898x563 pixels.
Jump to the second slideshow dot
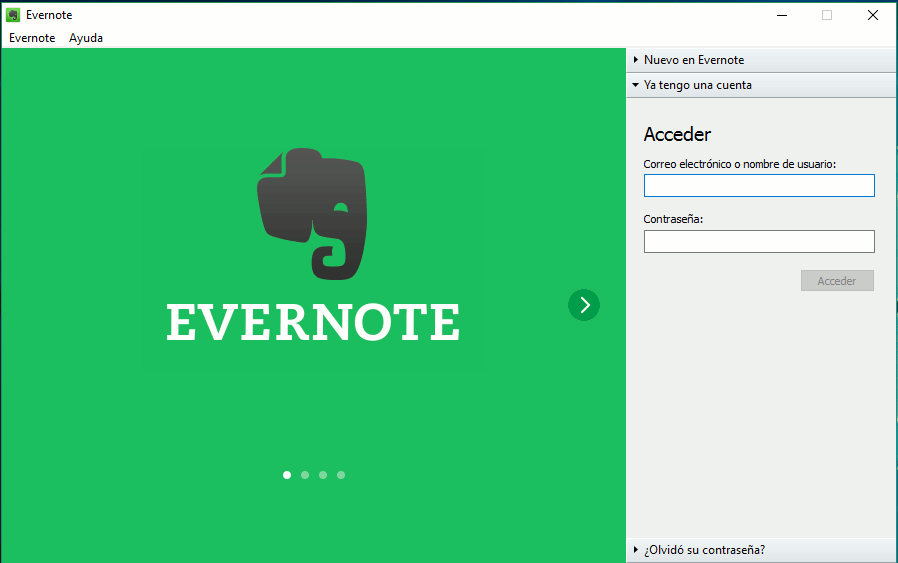[305, 475]
